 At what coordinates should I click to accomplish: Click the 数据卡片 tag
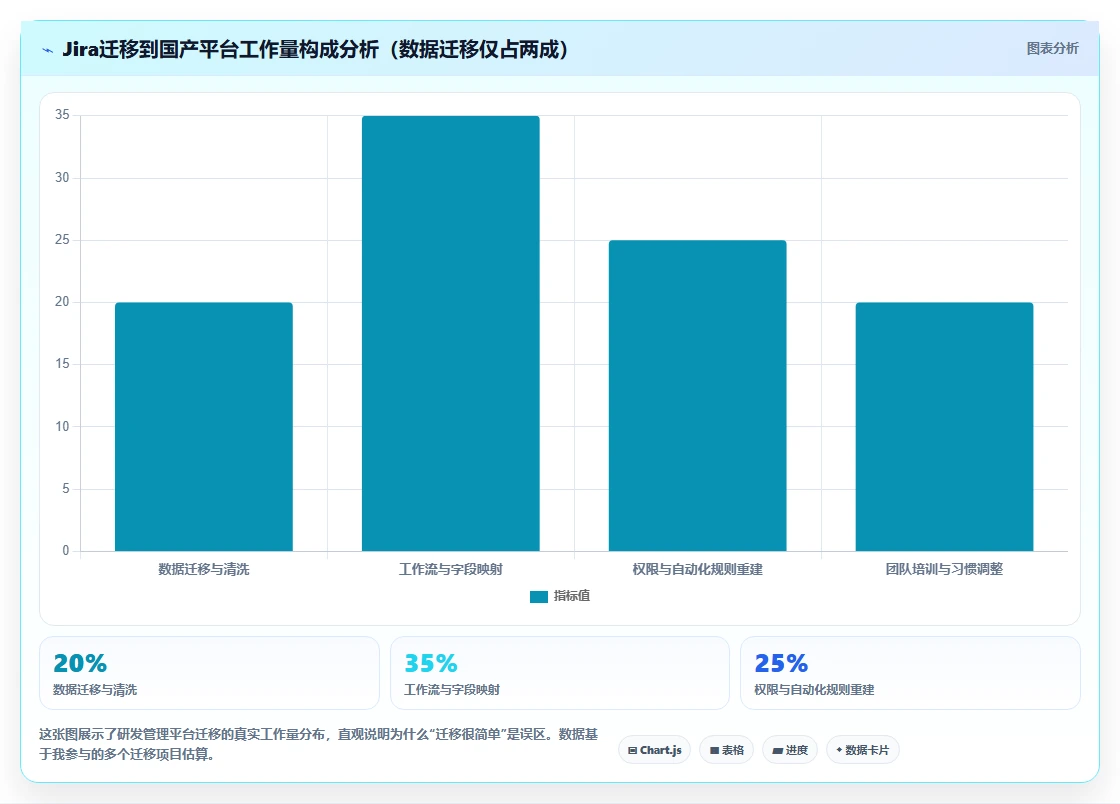coord(863,750)
